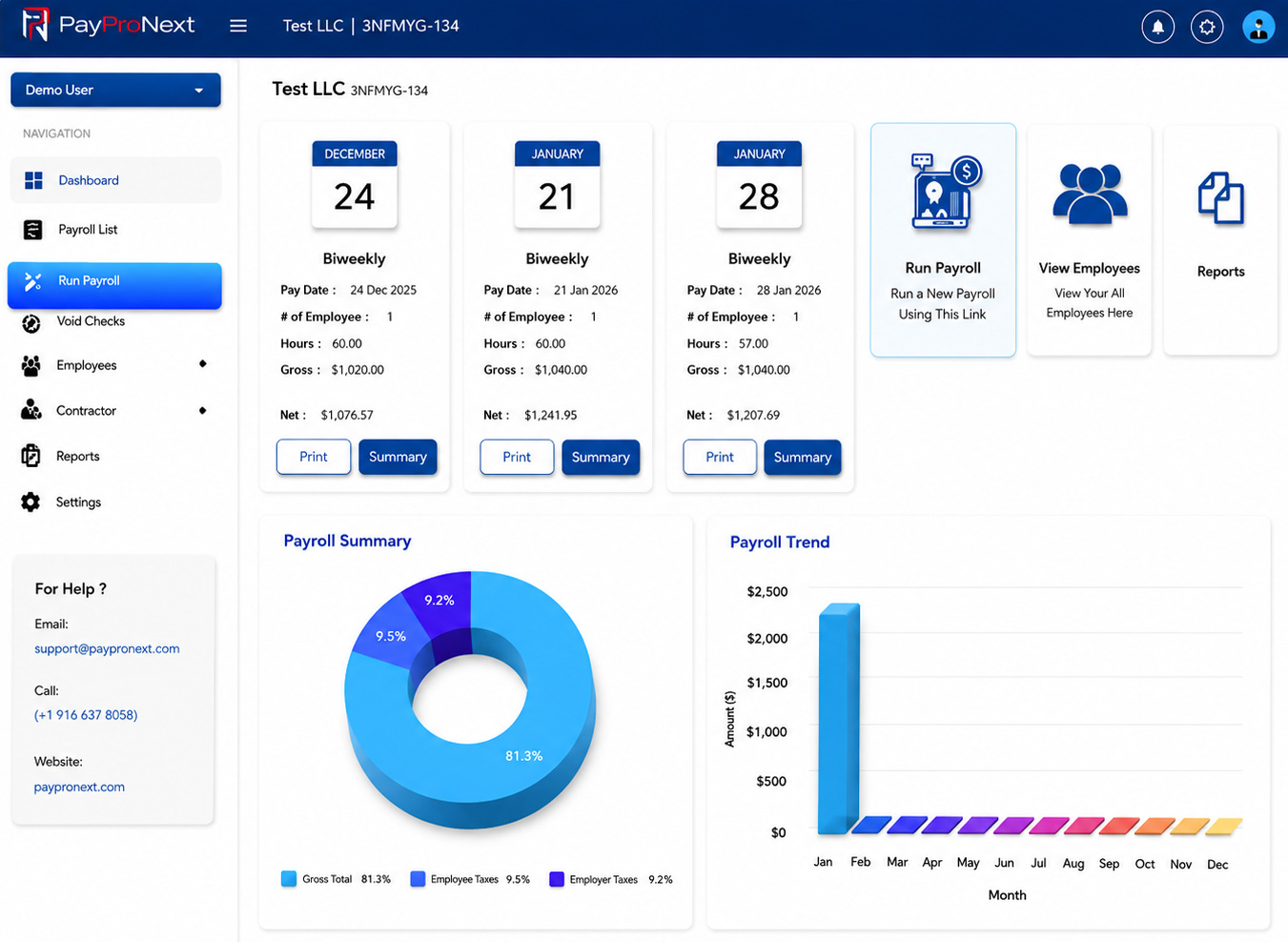Click the Gross Total legend swatch

coord(289,879)
